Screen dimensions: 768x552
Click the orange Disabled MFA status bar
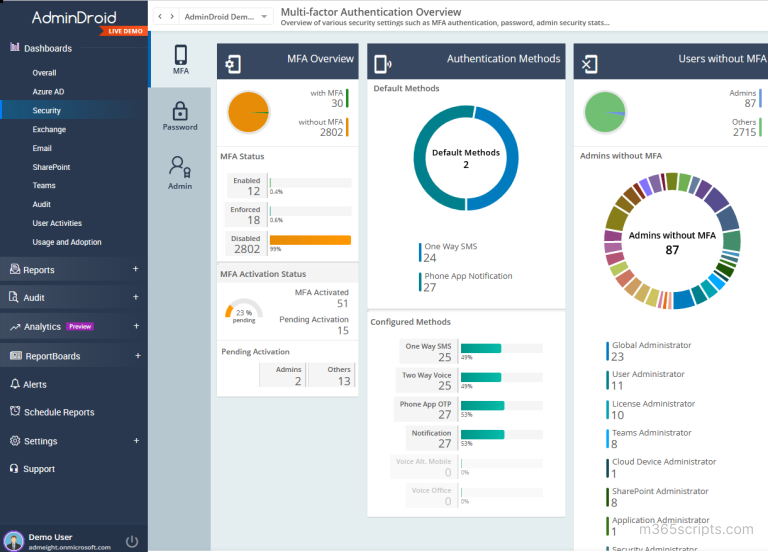[310, 240]
